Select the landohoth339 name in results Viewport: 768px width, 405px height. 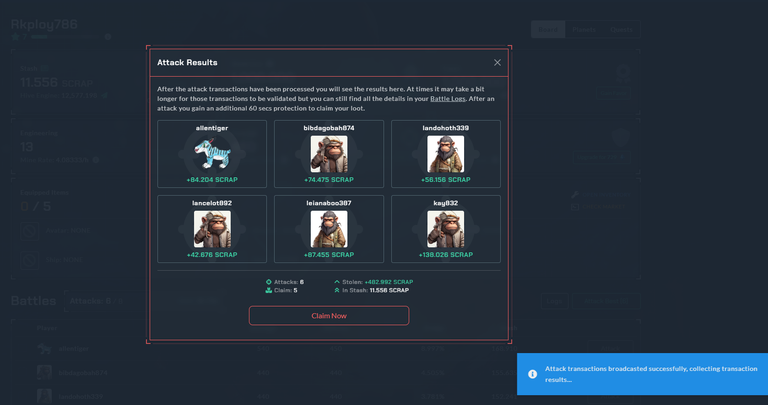click(446, 128)
